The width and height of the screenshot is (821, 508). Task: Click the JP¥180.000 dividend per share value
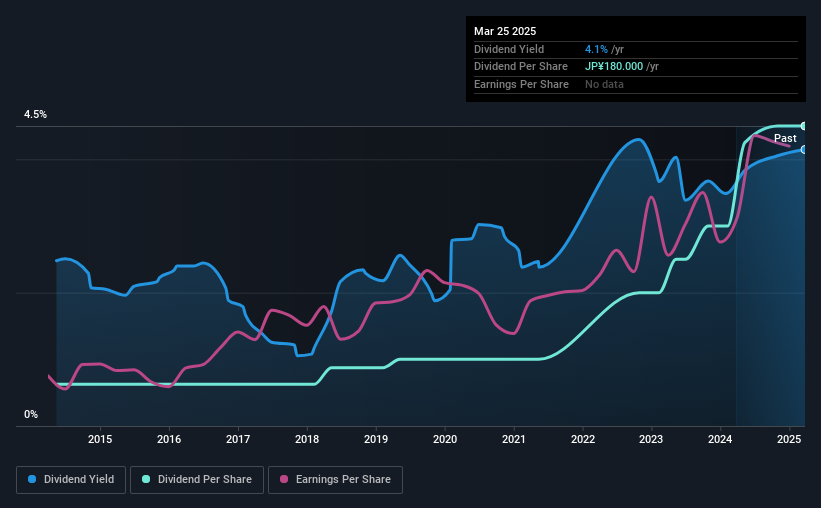pos(614,67)
